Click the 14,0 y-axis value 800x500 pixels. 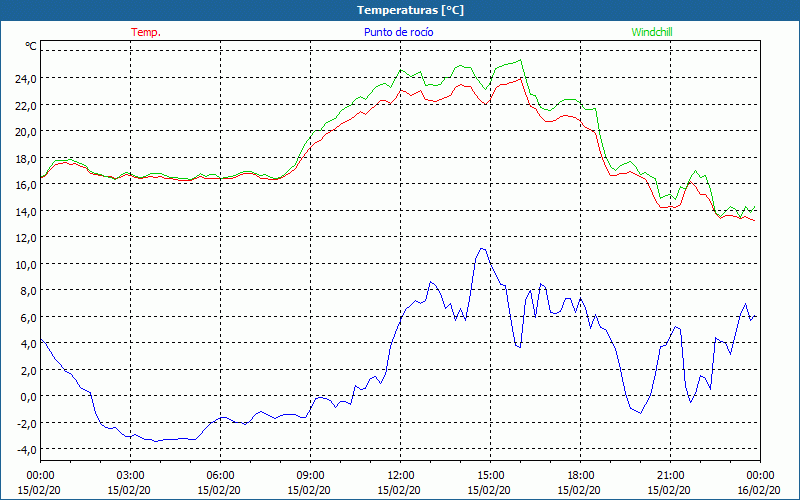point(26,211)
